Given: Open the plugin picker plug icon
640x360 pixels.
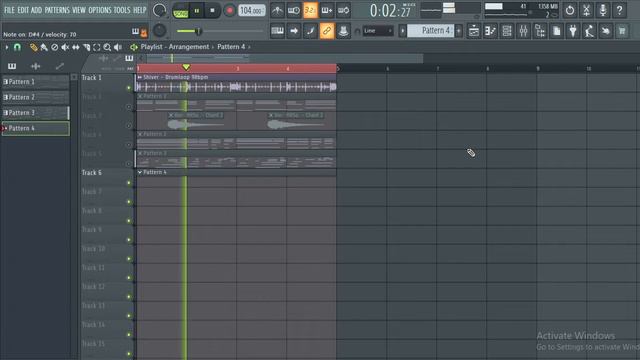Looking at the screenshot, I should click(573, 31).
